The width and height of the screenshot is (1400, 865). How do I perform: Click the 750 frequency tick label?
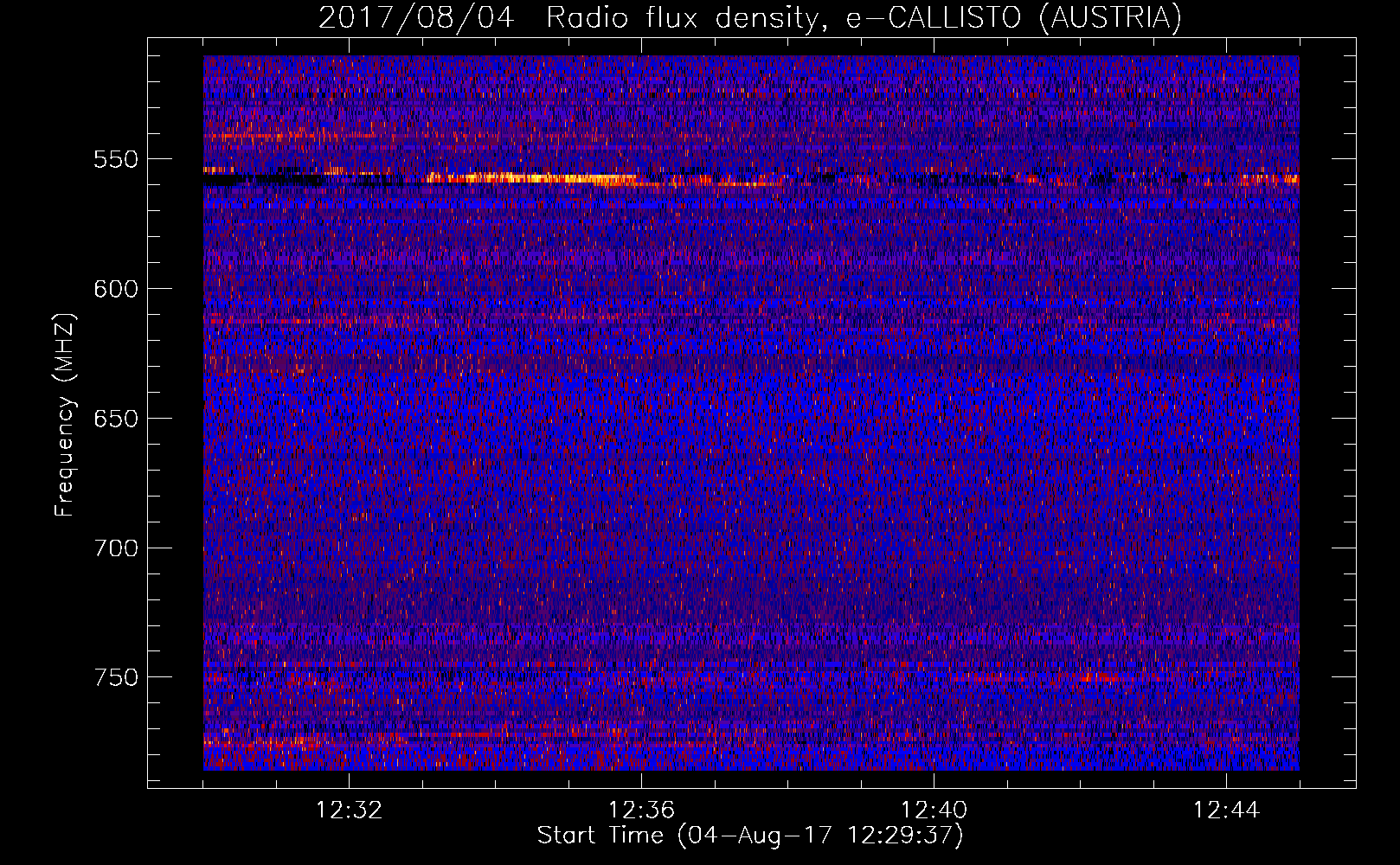[116, 677]
